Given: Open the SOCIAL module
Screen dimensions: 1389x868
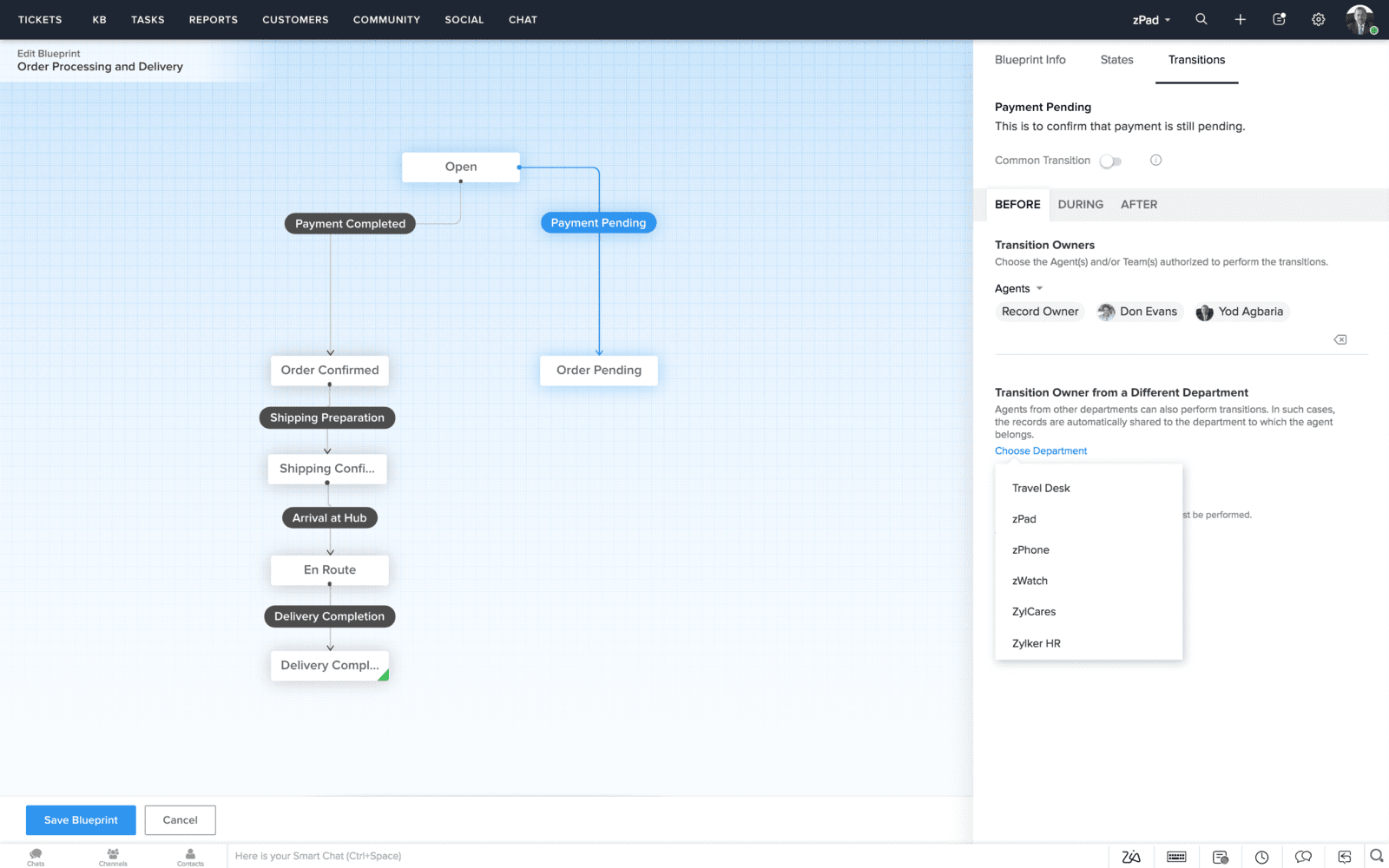Looking at the screenshot, I should (464, 20).
